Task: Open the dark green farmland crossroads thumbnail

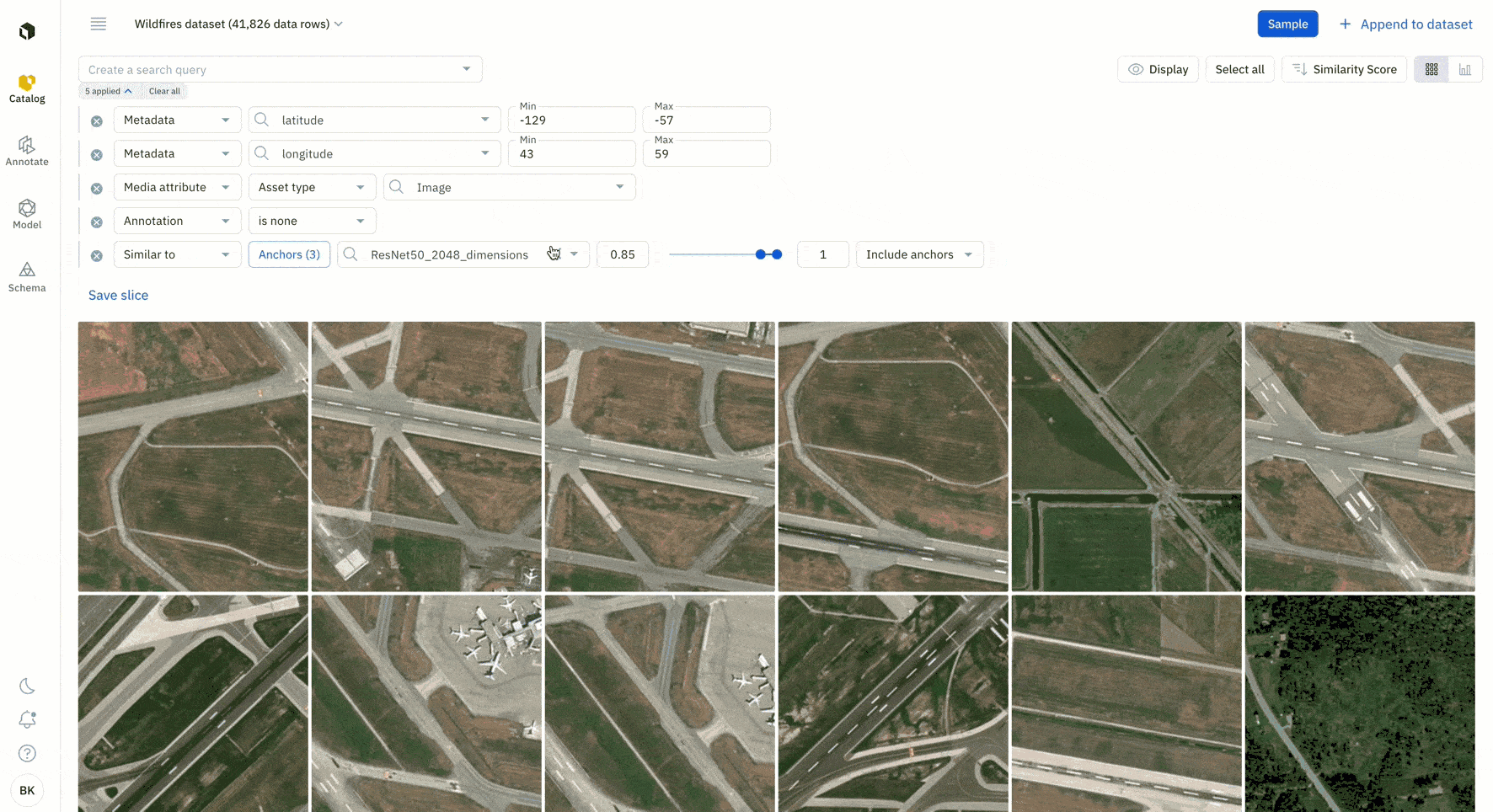Action: [x=1126, y=457]
